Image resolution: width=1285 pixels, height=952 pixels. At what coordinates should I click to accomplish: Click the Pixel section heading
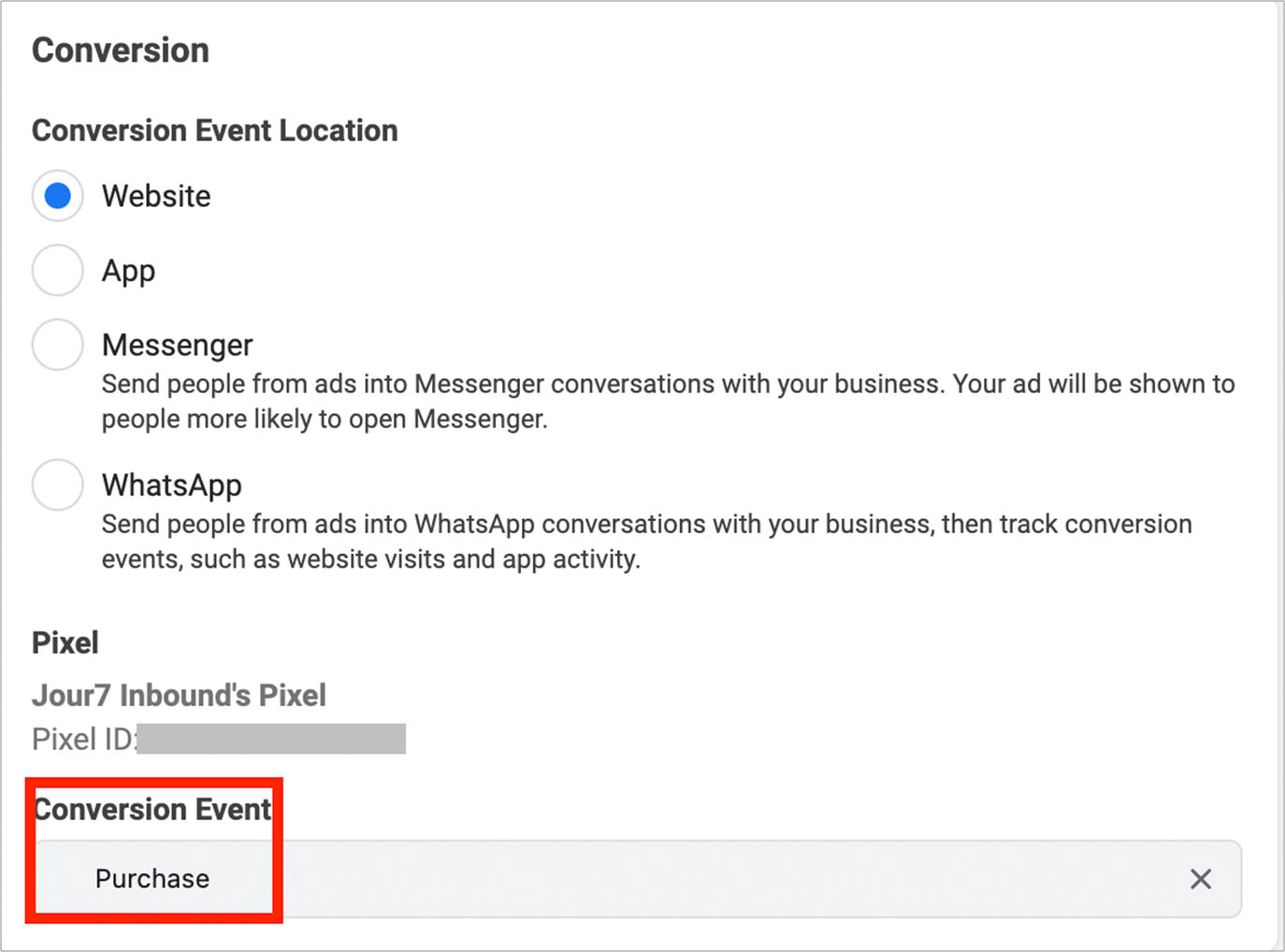tap(65, 642)
